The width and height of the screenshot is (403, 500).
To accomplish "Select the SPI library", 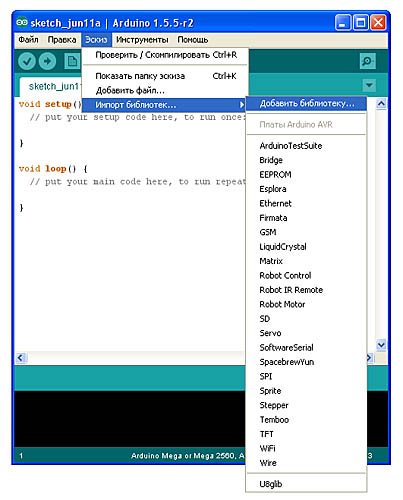I will click(306, 376).
